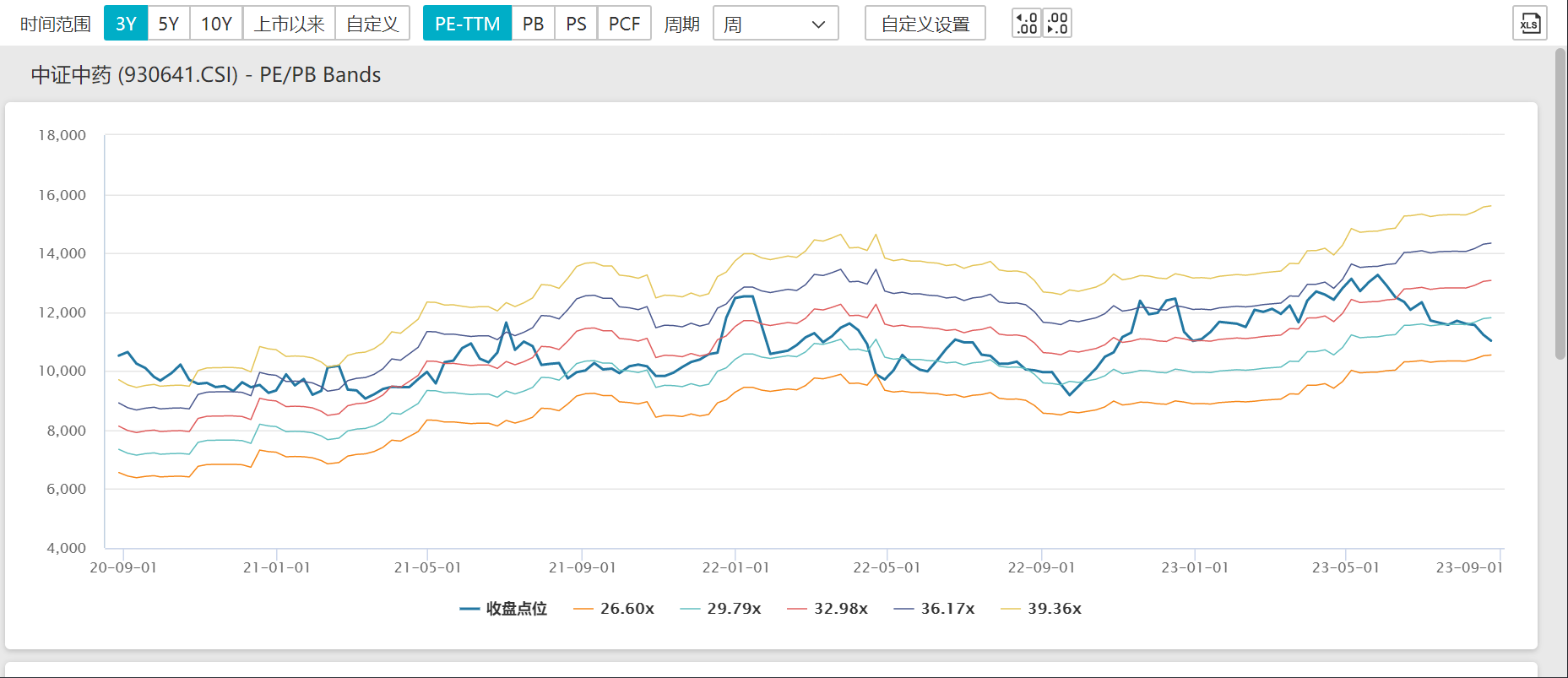Switch to PCF valuation metric
Screen dimensions: 1568x678
(x=624, y=24)
